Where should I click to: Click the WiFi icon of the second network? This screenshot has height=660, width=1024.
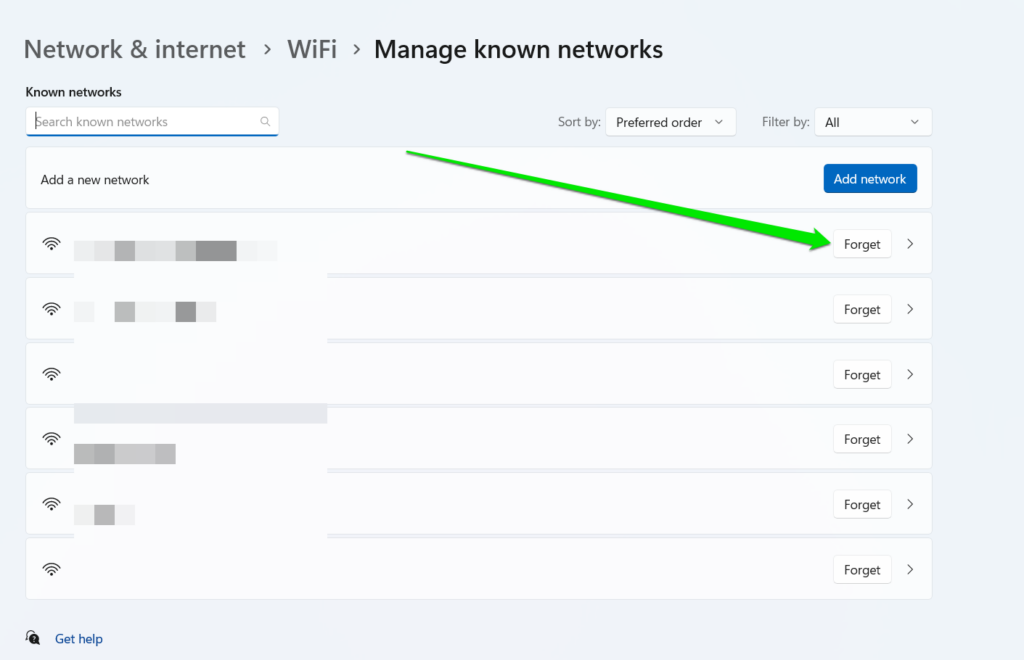coord(52,309)
